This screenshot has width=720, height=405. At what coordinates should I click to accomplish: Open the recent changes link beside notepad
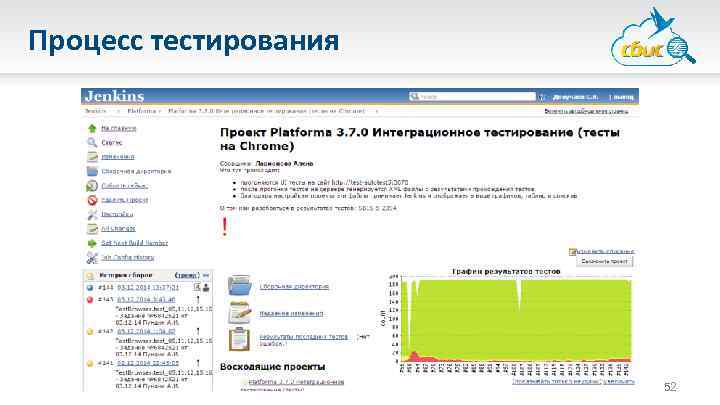click(x=291, y=314)
